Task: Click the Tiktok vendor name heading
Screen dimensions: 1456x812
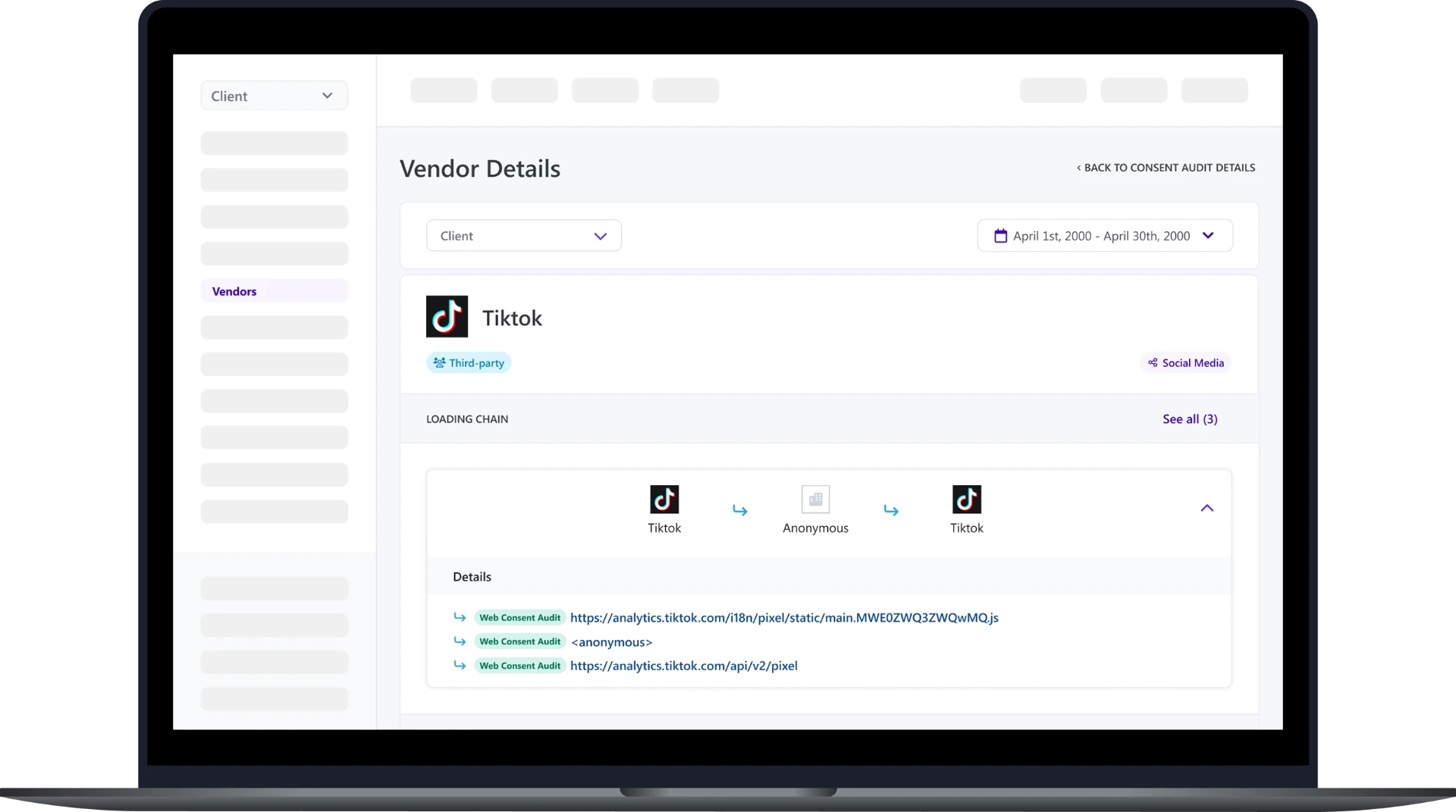Action: pyautogui.click(x=512, y=318)
